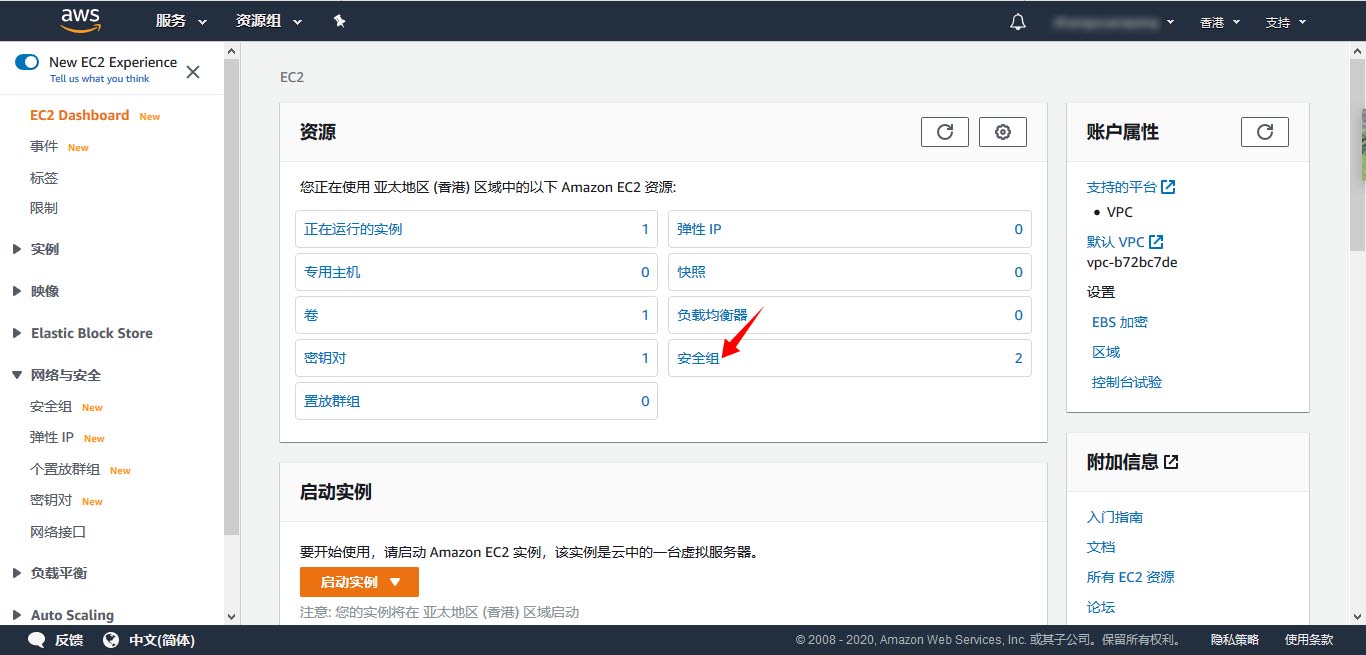Viewport: 1366px width, 655px height.
Task: Open 密钥对 in the sidebar
Action: 51,500
